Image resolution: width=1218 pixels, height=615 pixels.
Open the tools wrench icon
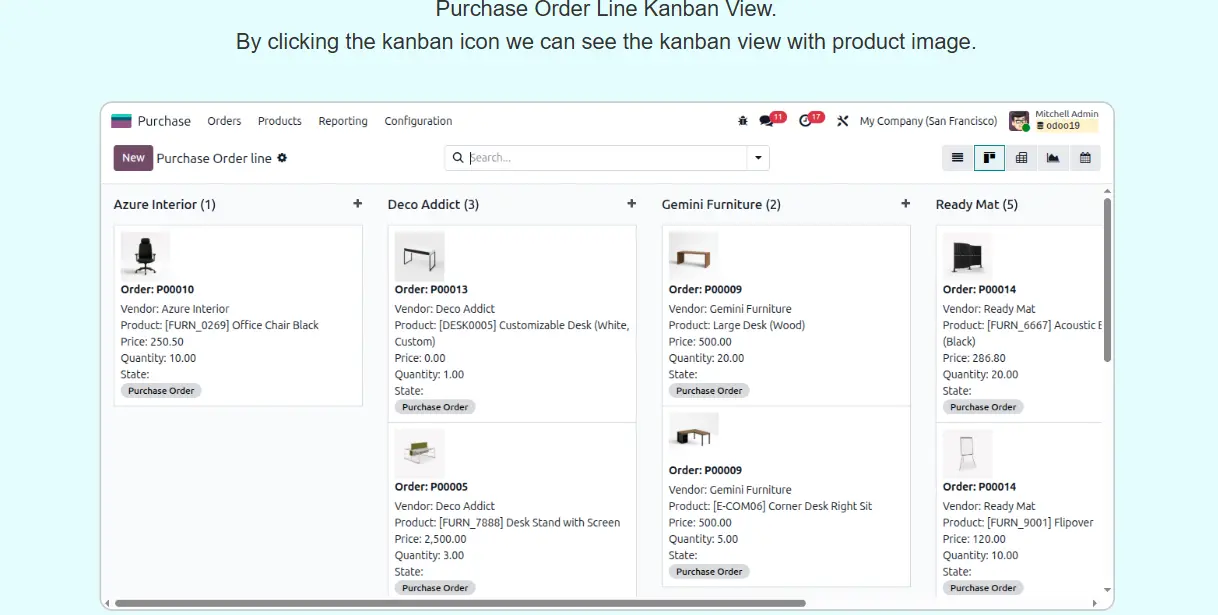pos(842,121)
